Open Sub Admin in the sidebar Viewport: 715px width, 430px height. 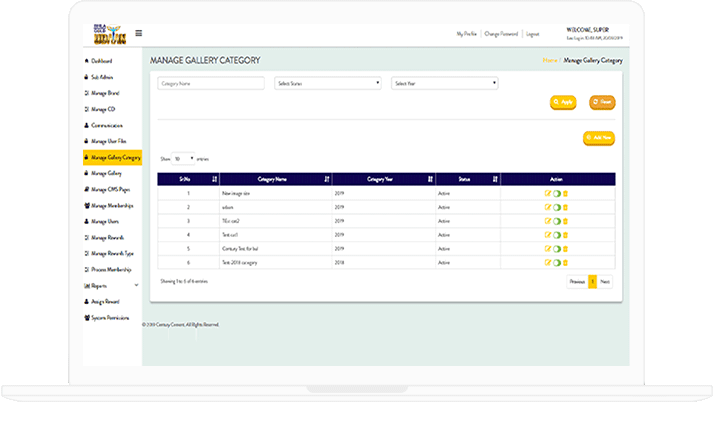(102, 77)
